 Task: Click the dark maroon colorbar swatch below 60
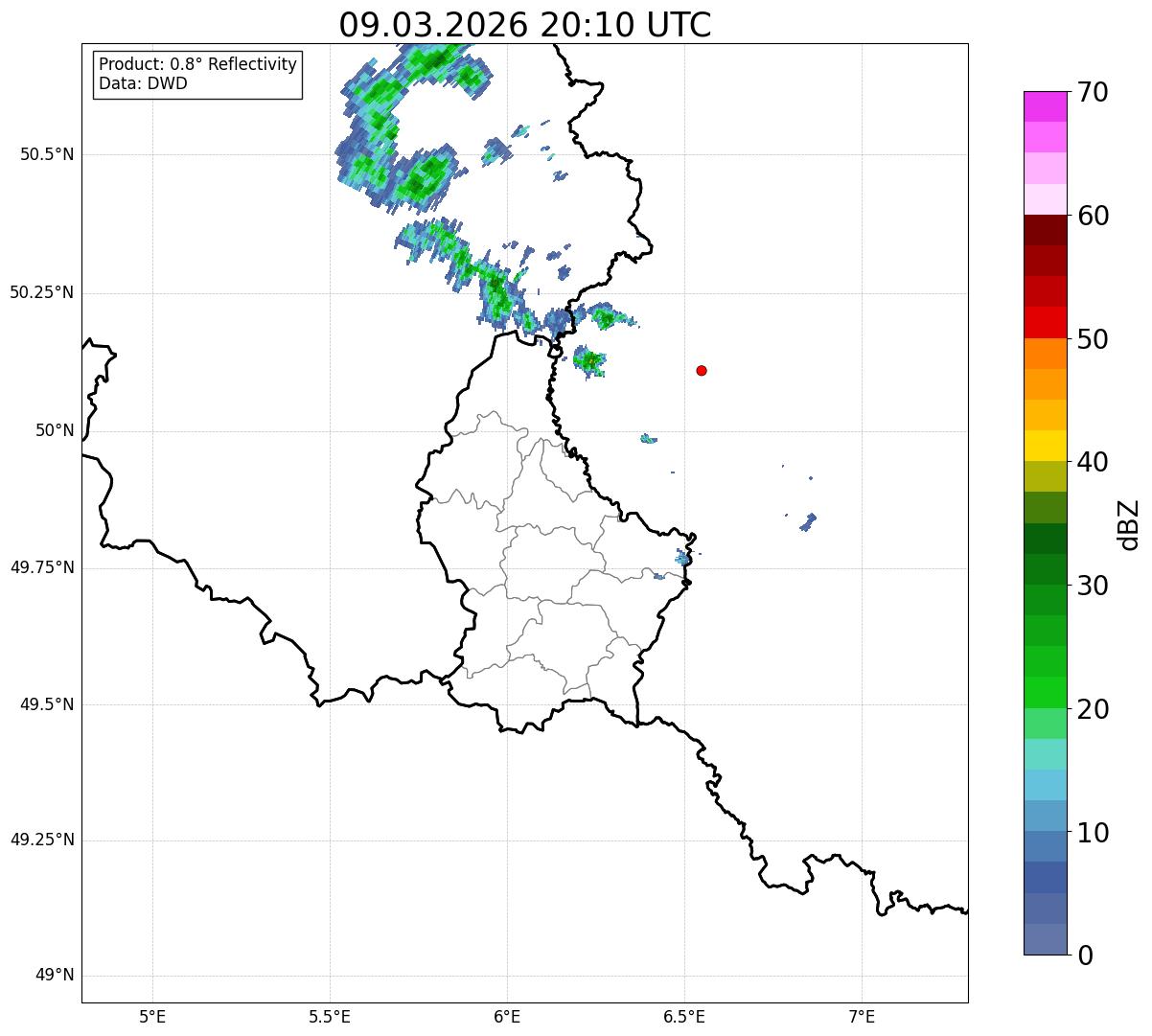point(1045,230)
